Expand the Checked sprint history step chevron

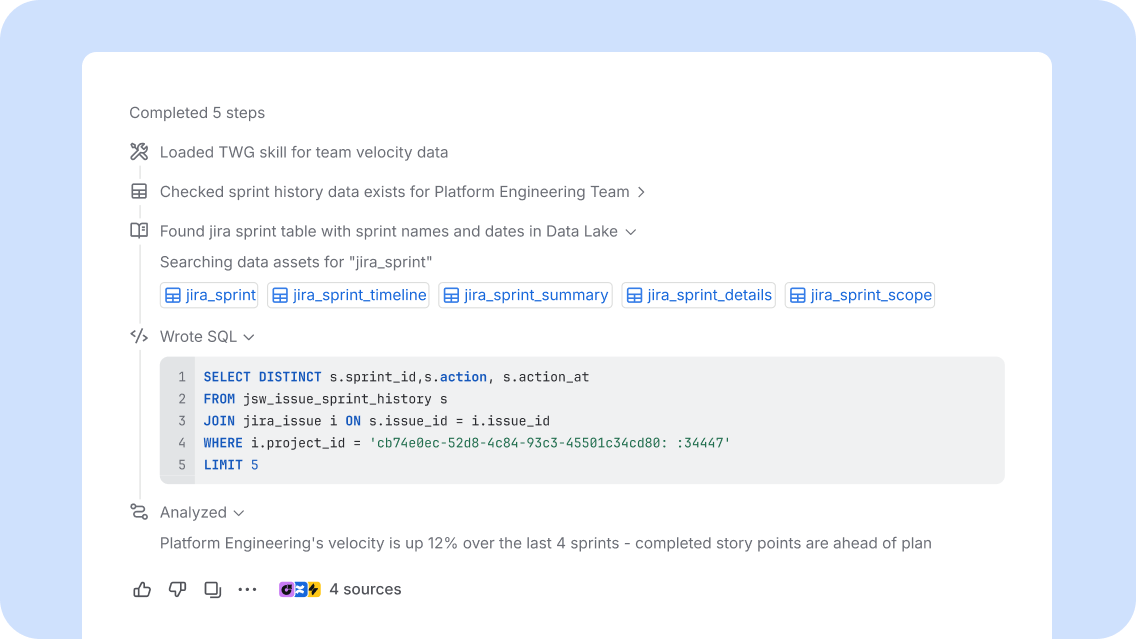[641, 192]
